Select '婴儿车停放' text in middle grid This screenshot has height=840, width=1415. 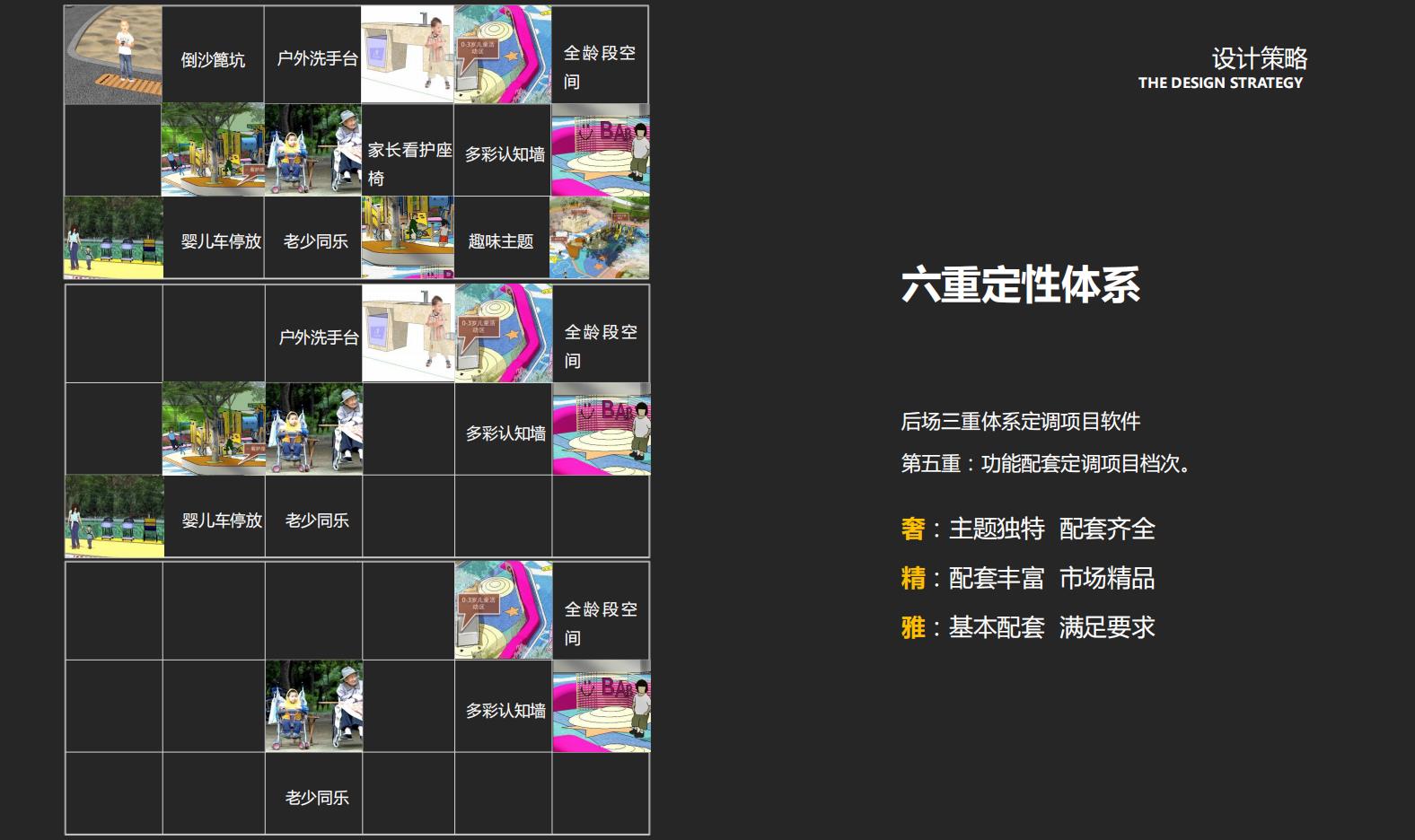tap(222, 521)
